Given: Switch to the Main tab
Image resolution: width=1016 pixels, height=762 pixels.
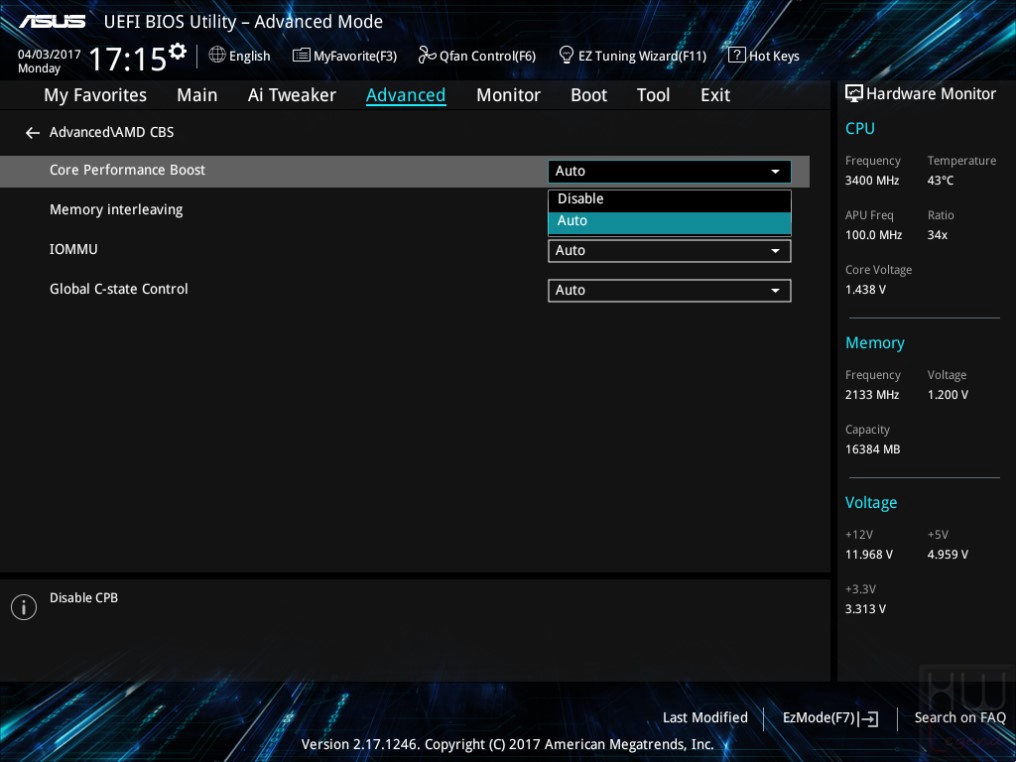Looking at the screenshot, I should (197, 95).
